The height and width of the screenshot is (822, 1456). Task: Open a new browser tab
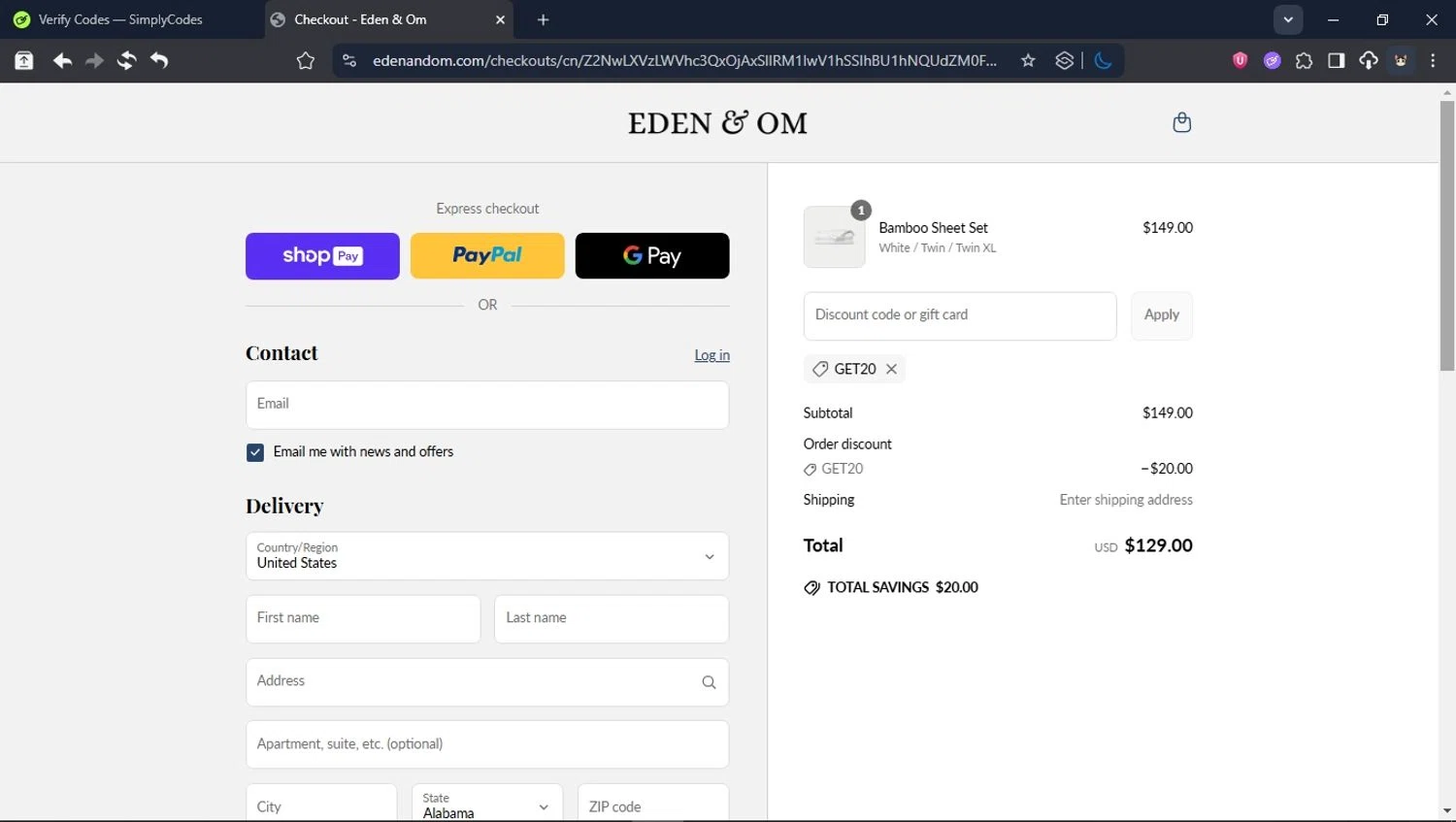[543, 19]
